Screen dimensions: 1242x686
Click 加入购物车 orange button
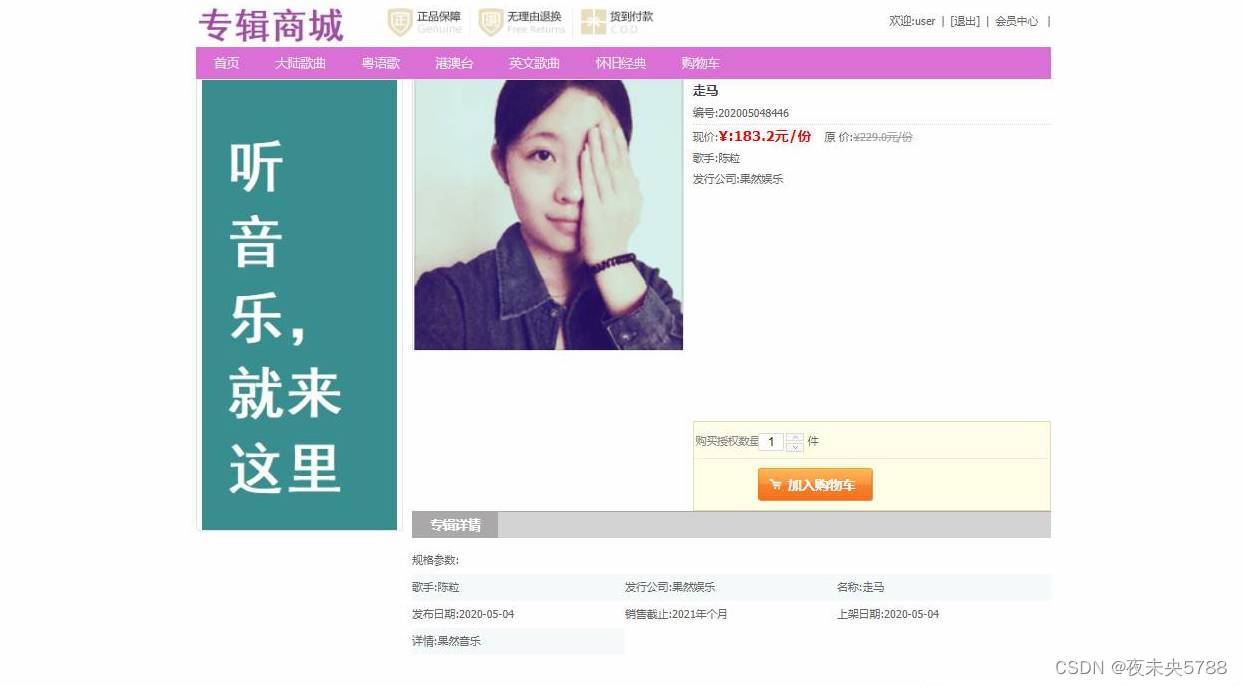815,485
